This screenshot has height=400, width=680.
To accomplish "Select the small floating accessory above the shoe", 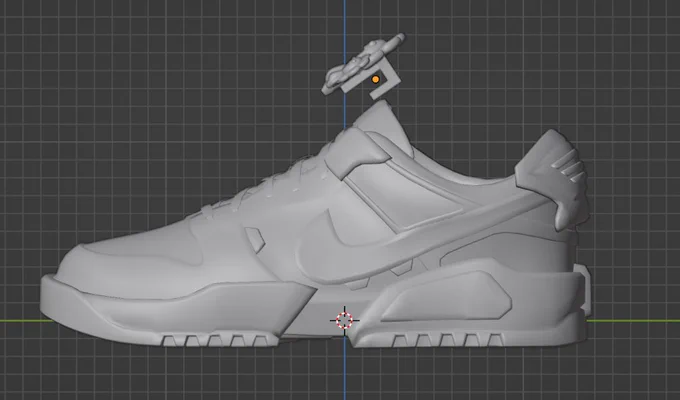I will coord(363,66).
